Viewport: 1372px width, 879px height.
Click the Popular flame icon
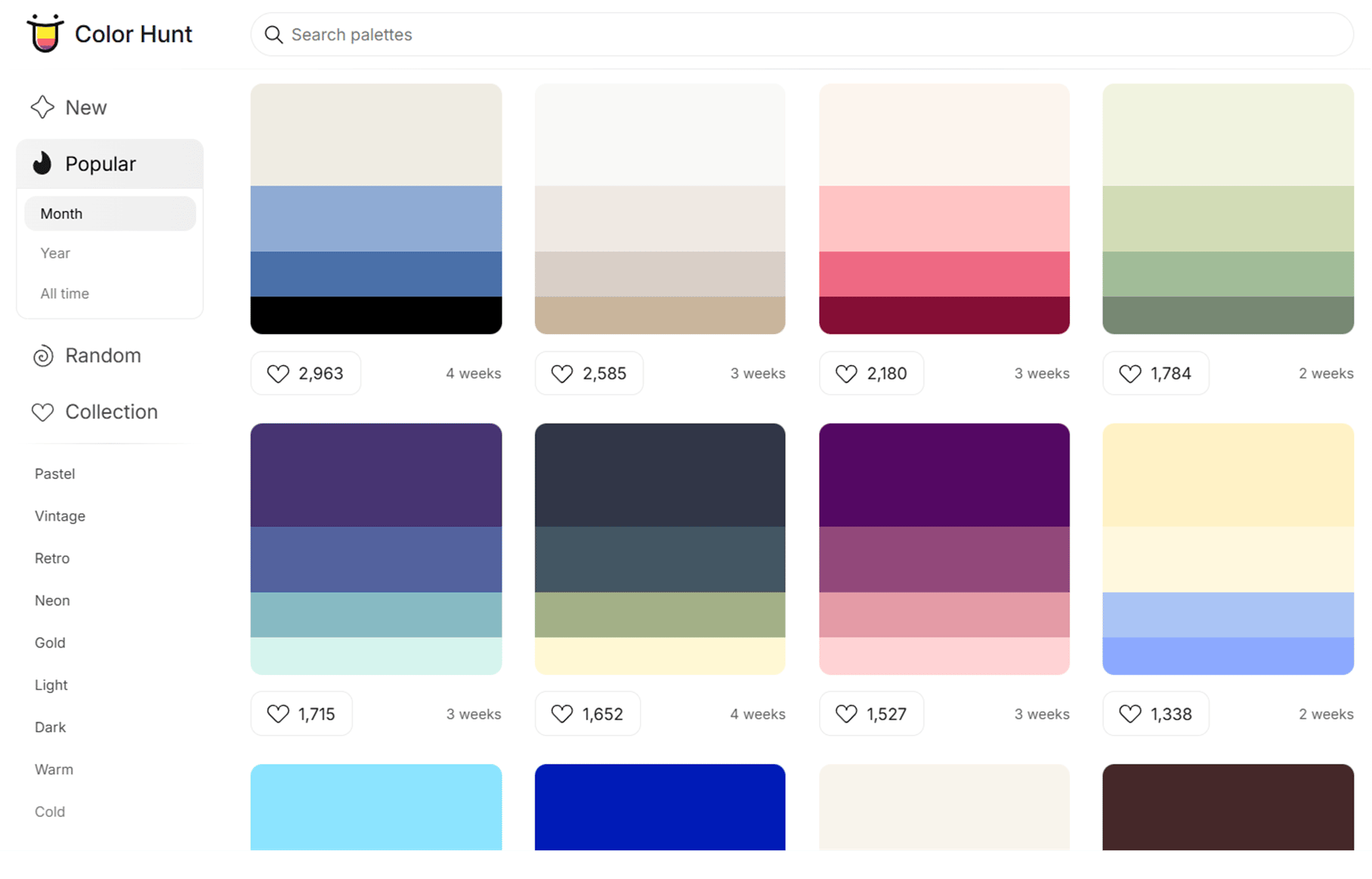[42, 163]
